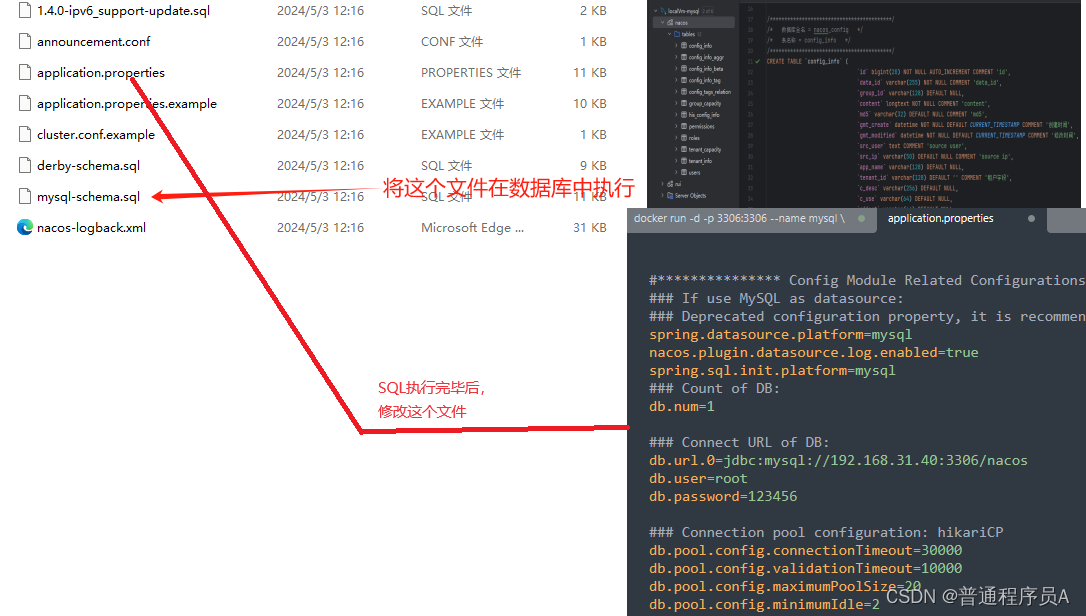Image resolution: width=1086 pixels, height=616 pixels.
Task: Click the 1.4.0-ipv6_support-update.sql file icon
Action: 25,10
